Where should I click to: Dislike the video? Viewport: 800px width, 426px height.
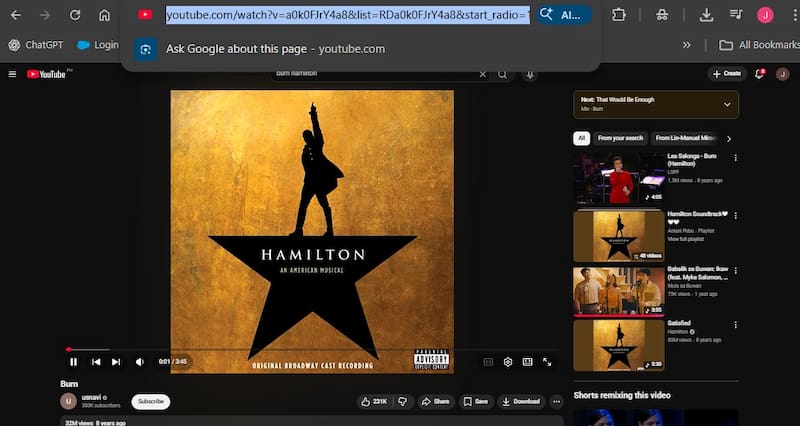tap(403, 402)
